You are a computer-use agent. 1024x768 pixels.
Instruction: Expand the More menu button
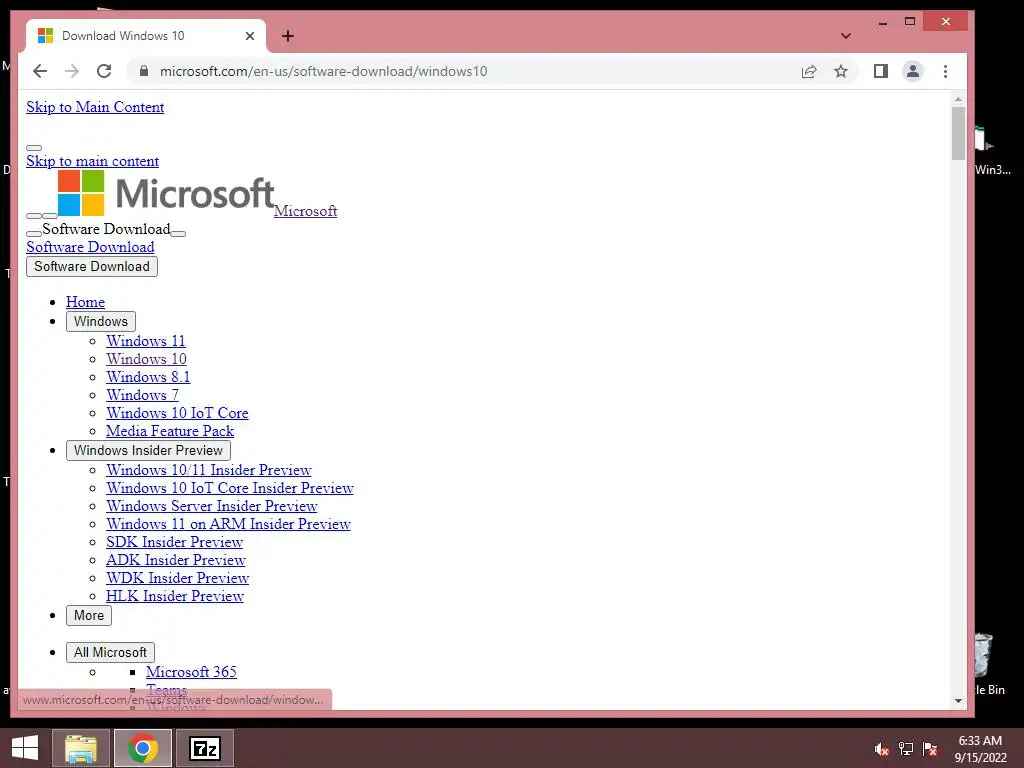tap(89, 615)
